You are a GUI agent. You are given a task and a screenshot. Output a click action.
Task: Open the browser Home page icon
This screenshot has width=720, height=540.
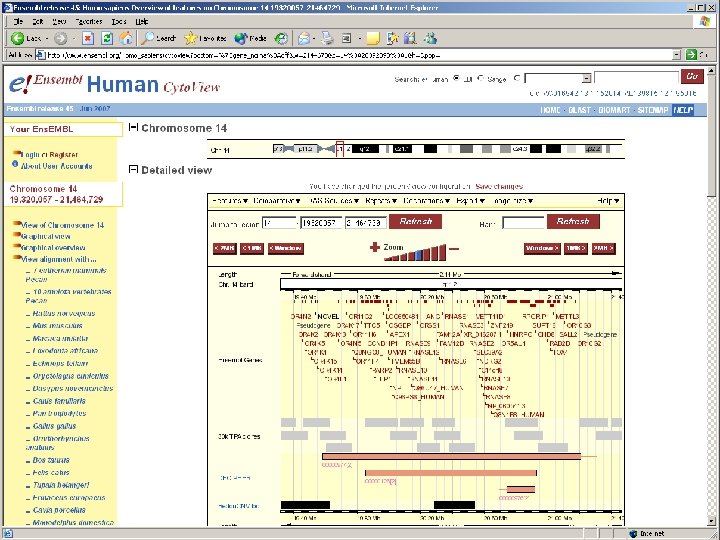(x=125, y=38)
